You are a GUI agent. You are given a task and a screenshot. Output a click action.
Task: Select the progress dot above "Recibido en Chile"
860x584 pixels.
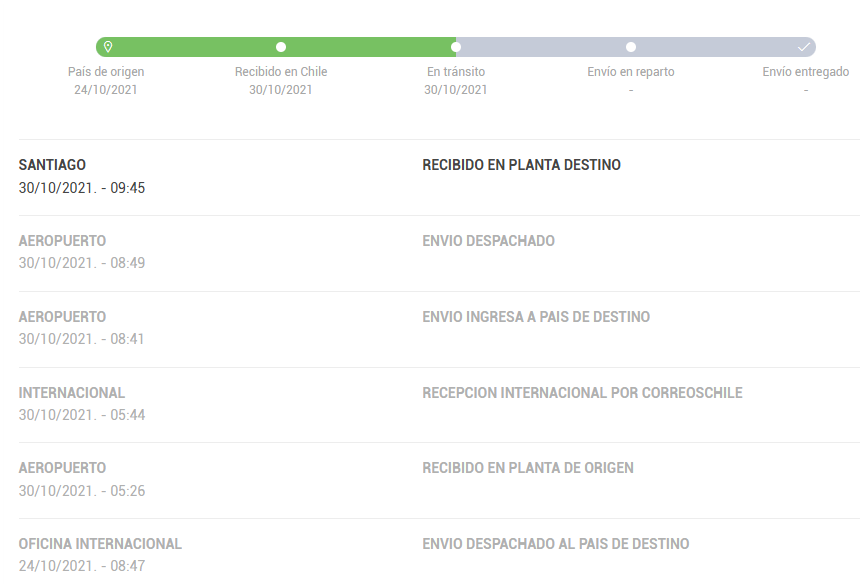[x=281, y=47]
